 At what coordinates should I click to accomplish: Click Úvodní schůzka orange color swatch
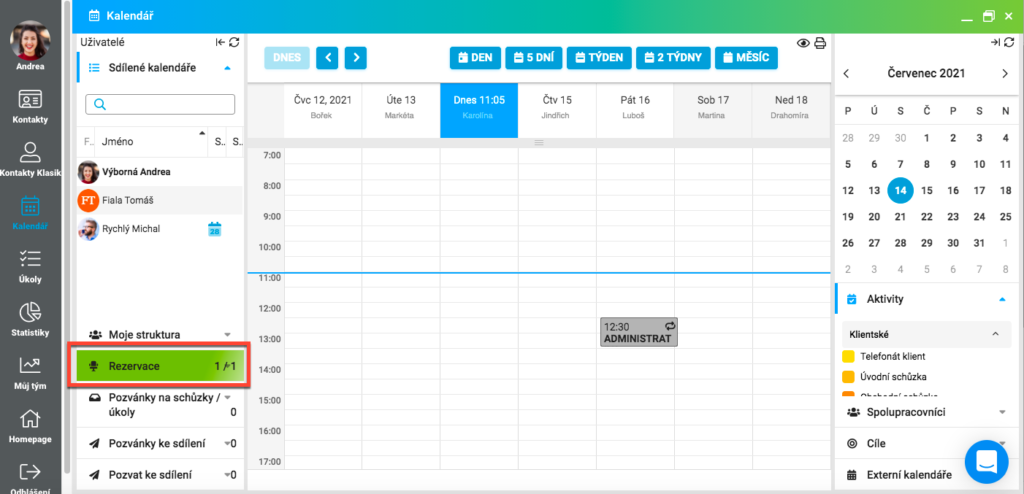[x=848, y=377]
